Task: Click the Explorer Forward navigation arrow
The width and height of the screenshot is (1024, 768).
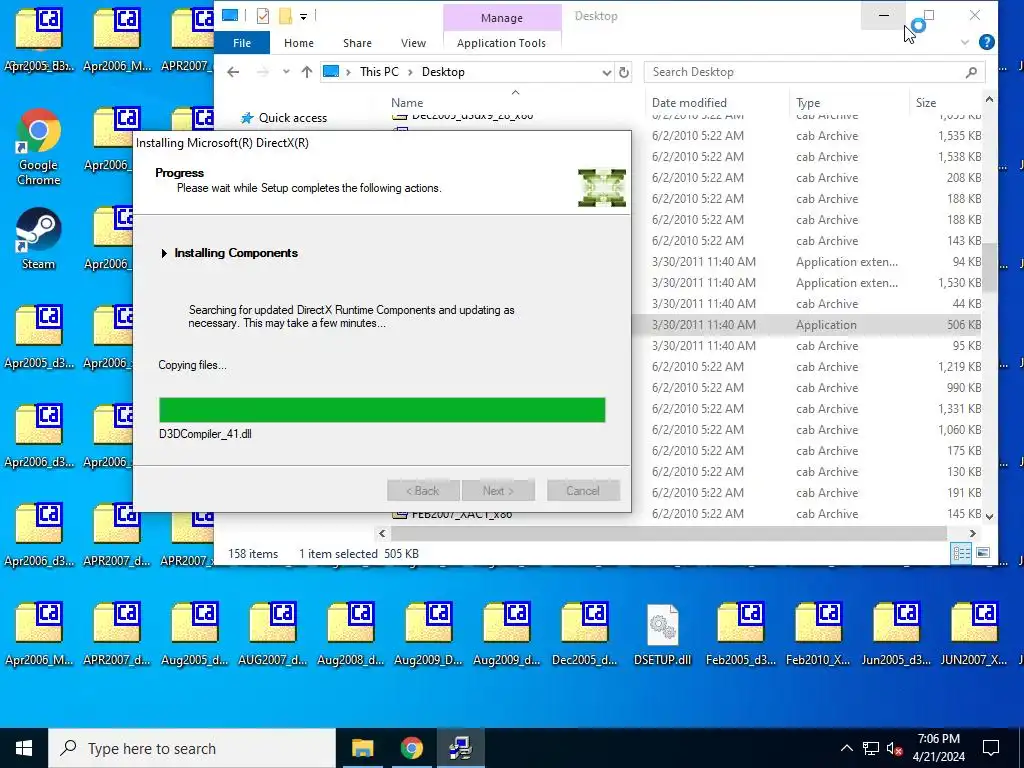Action: point(263,72)
